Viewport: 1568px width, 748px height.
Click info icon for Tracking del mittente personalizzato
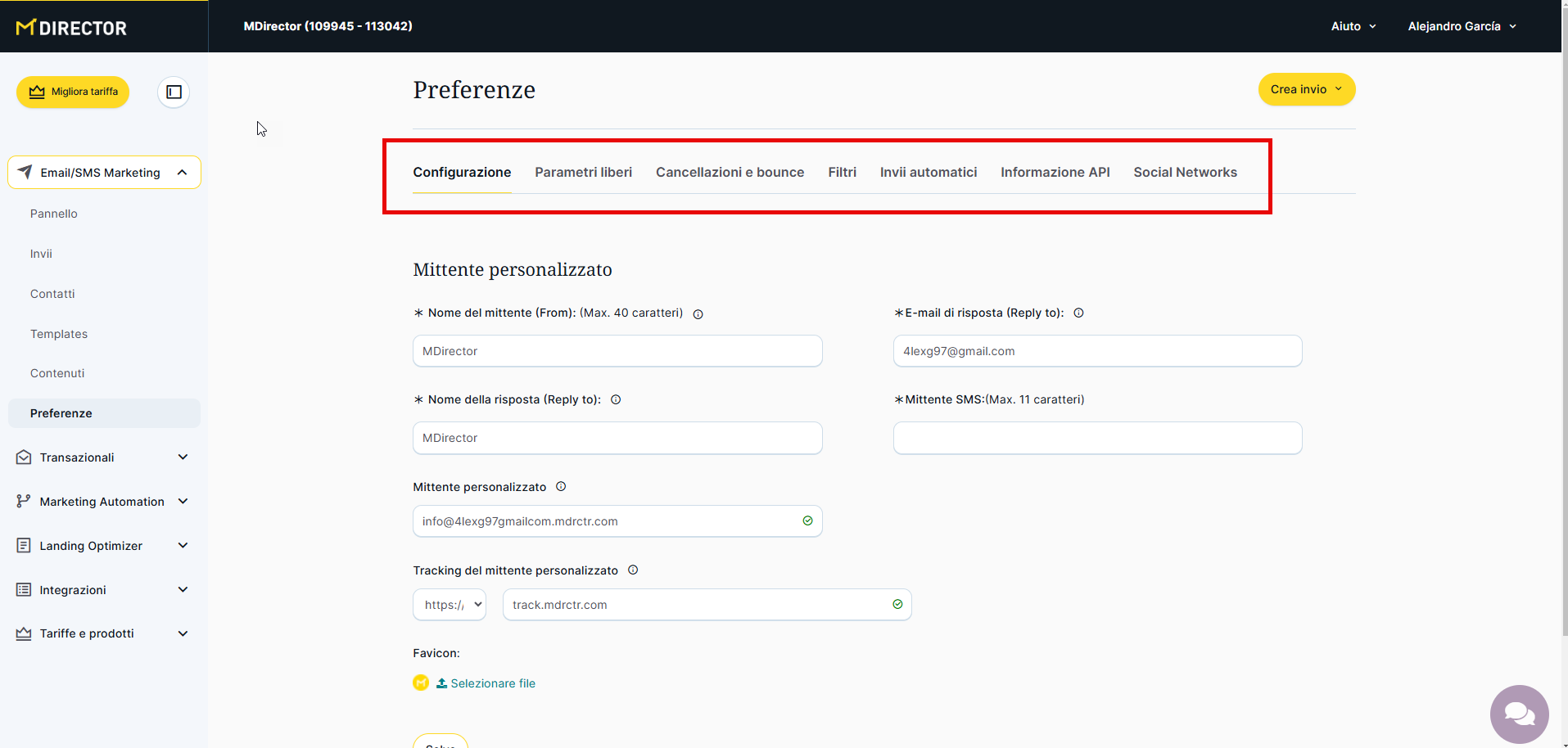[633, 570]
